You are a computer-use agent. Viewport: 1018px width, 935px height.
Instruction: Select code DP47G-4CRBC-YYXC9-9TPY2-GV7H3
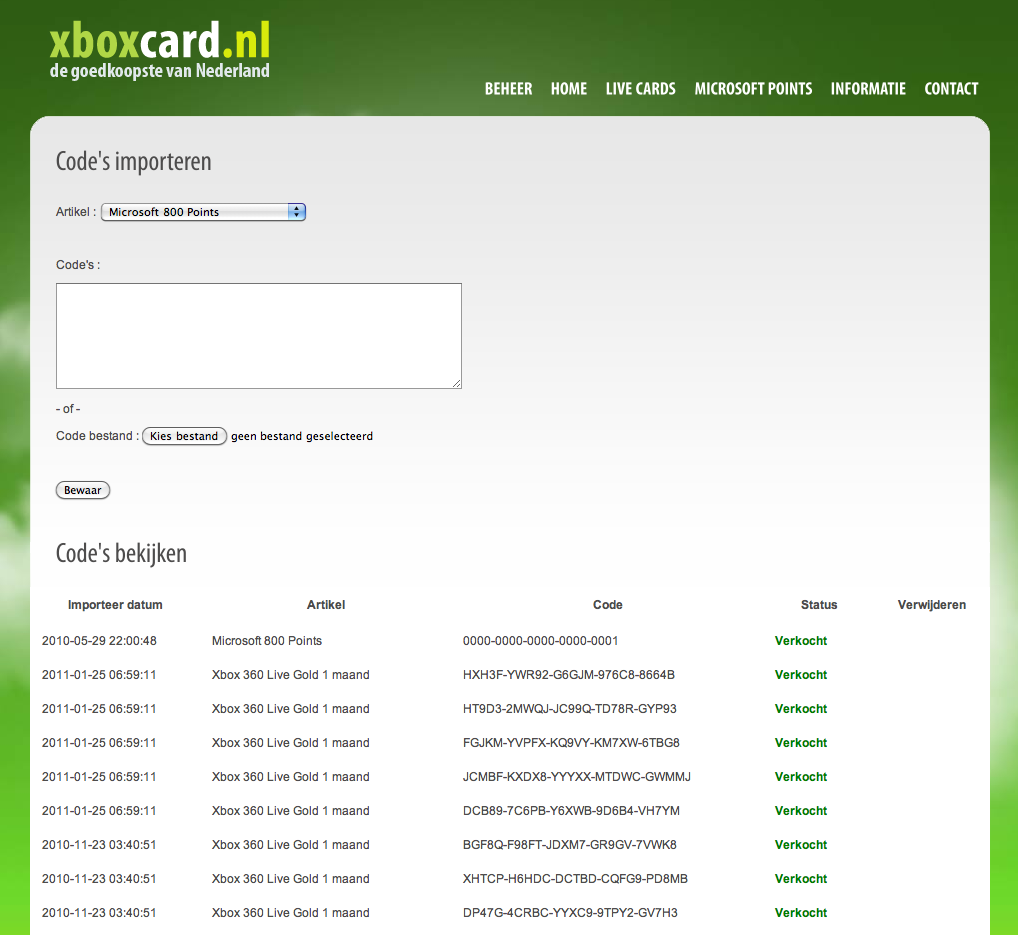pos(570,913)
